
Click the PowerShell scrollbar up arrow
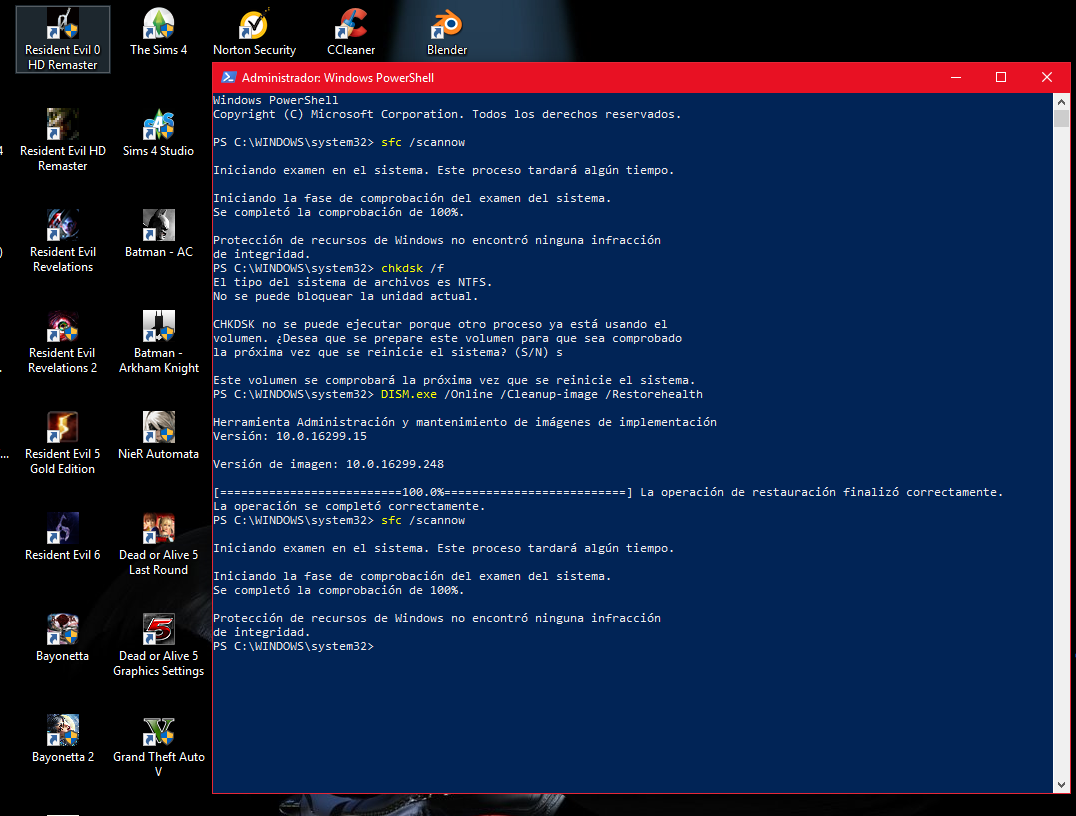[x=1061, y=102]
